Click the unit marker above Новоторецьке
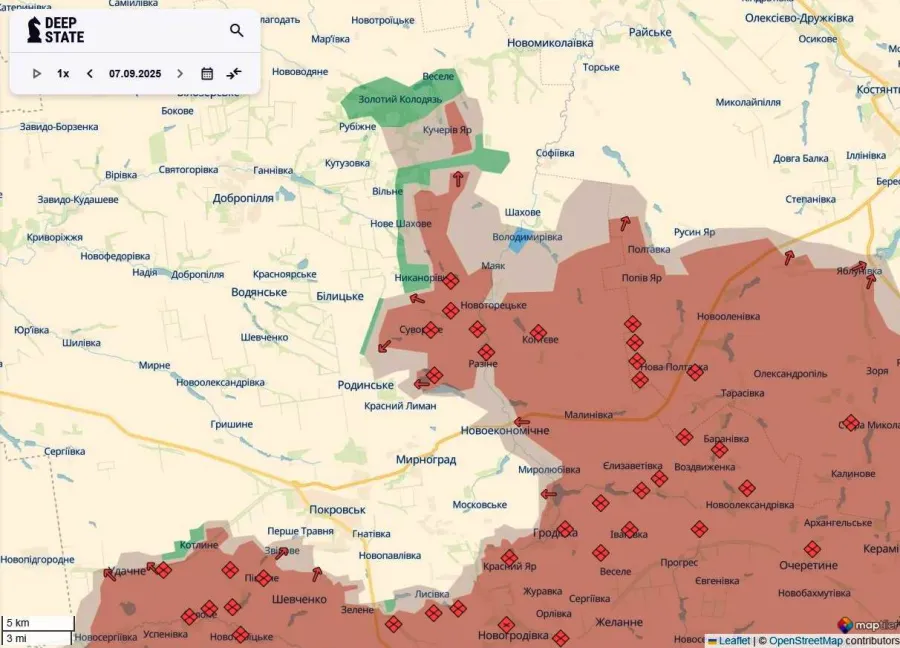 pyautogui.click(x=451, y=281)
